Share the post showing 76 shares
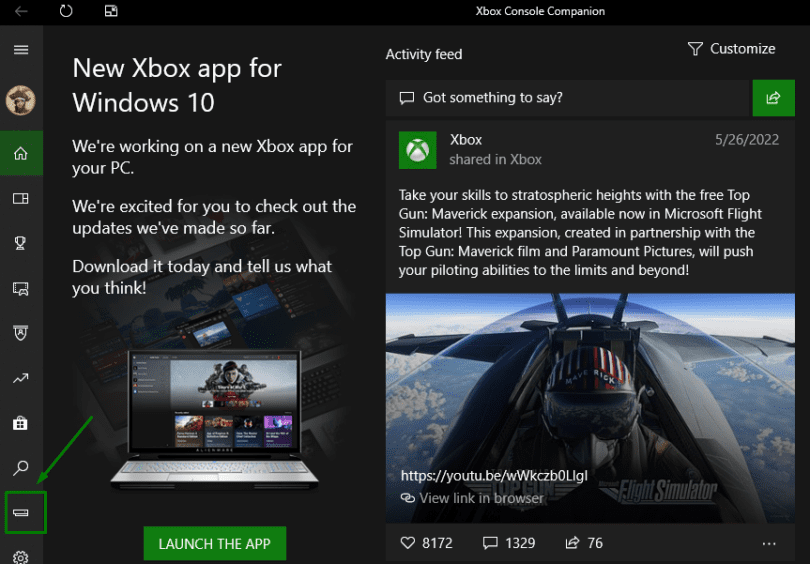 pos(572,543)
